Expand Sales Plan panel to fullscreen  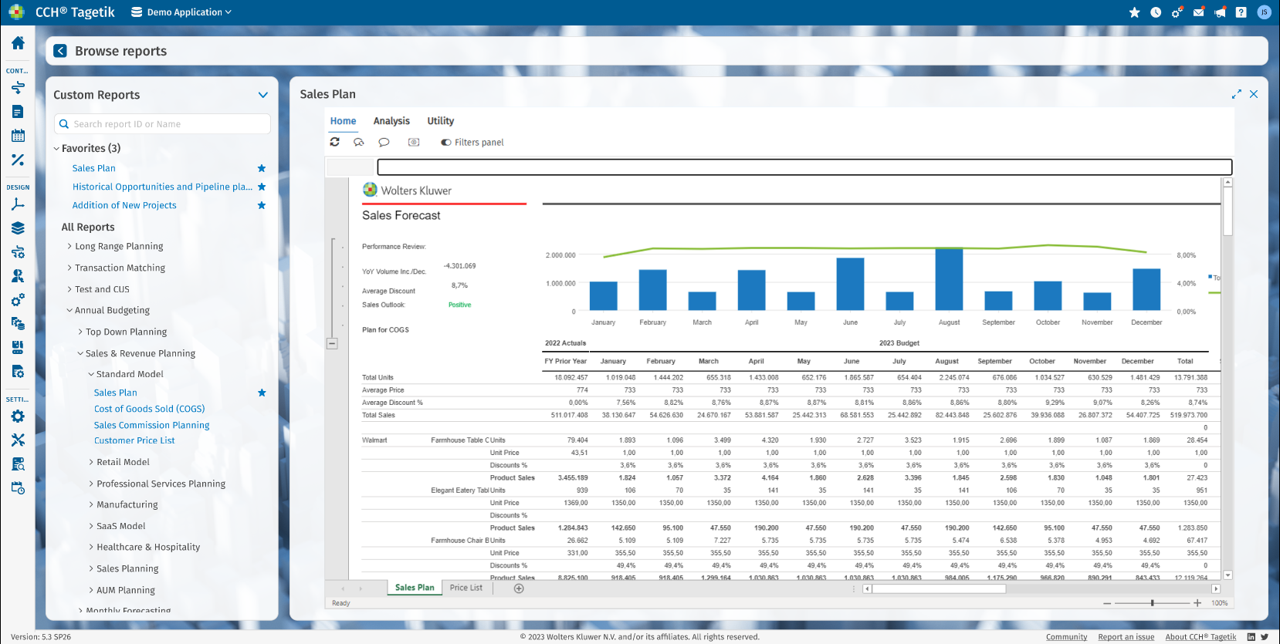[1237, 94]
